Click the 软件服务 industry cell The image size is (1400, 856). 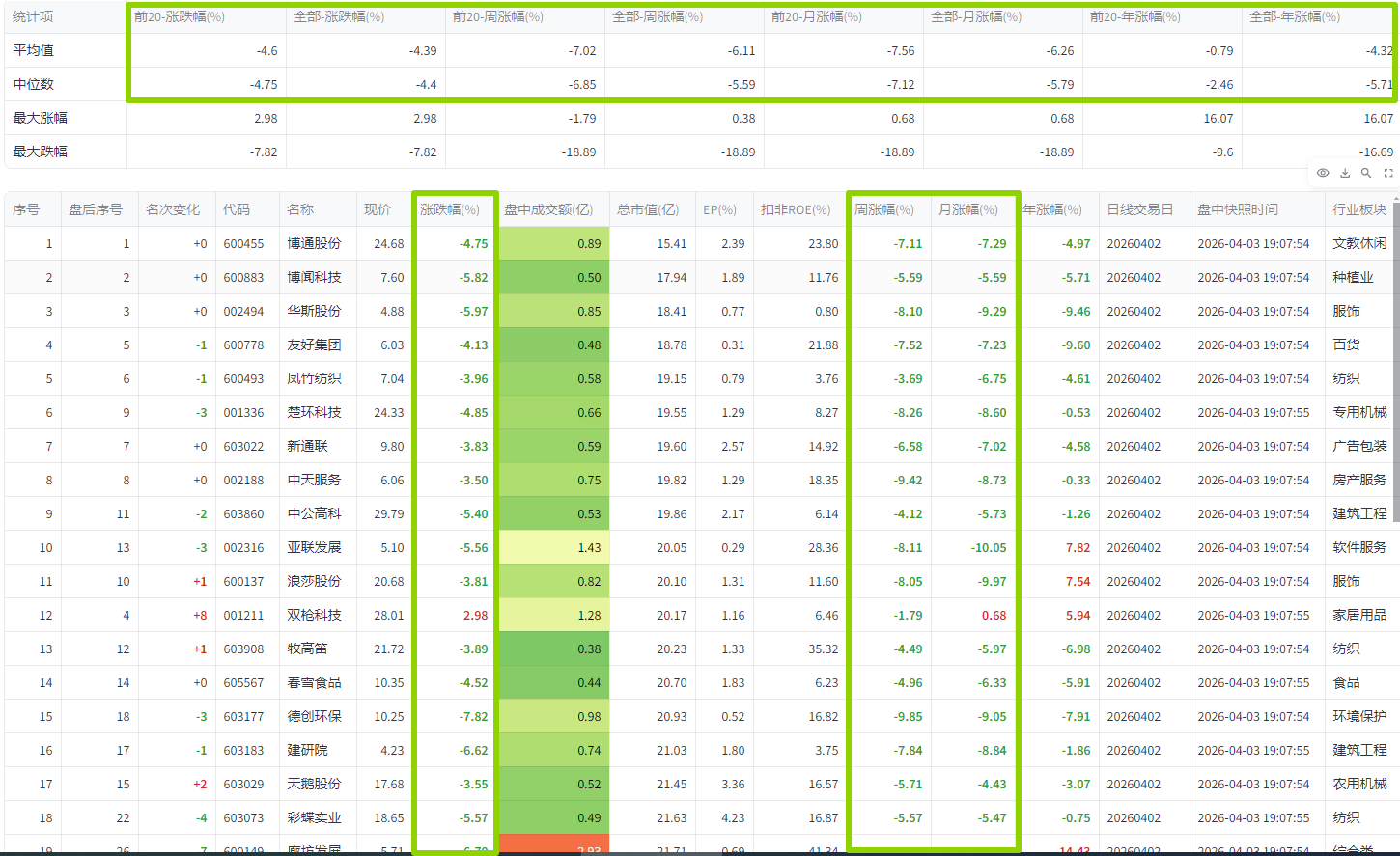coord(1359,547)
